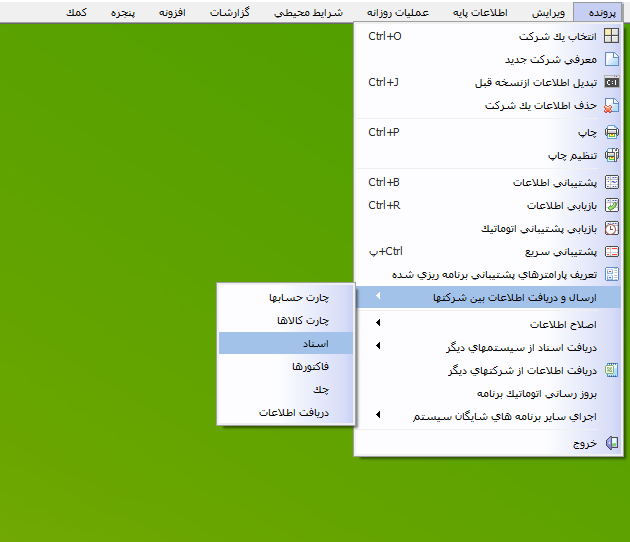
Task: Open the گزارشات menu
Action: click(231, 12)
